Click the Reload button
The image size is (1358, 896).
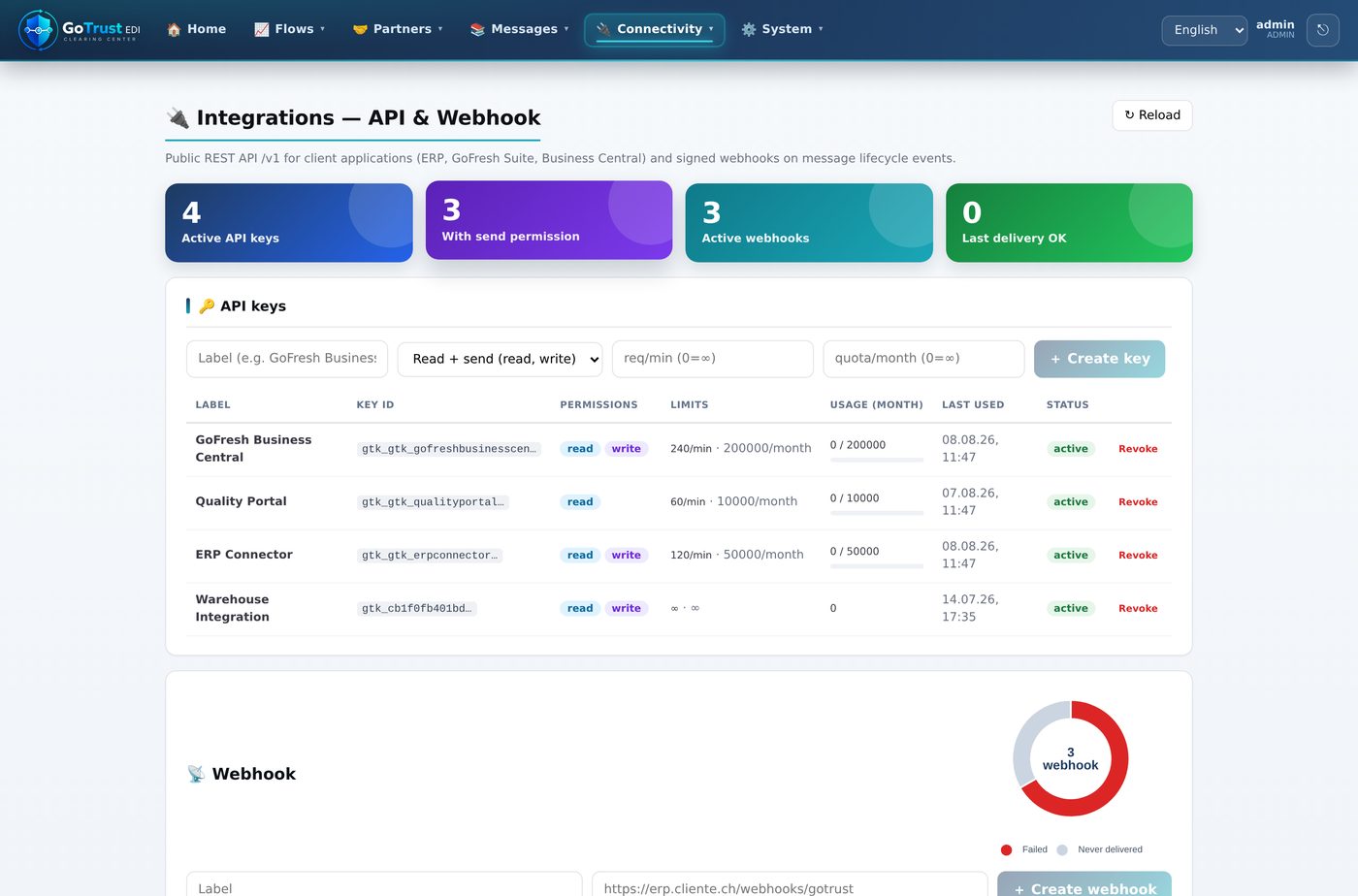pos(1152,115)
